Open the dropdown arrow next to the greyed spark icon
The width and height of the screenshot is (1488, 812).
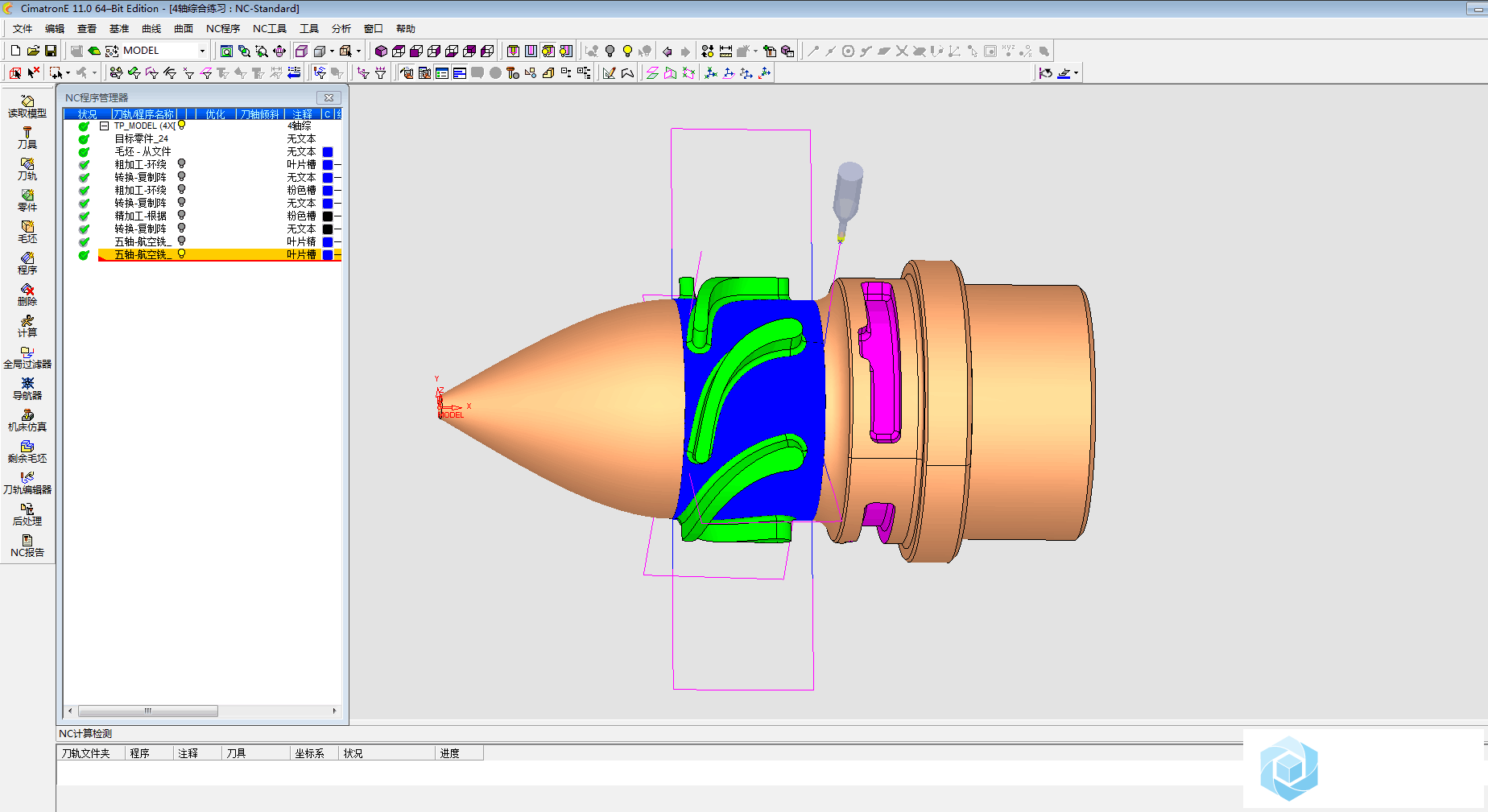click(755, 51)
